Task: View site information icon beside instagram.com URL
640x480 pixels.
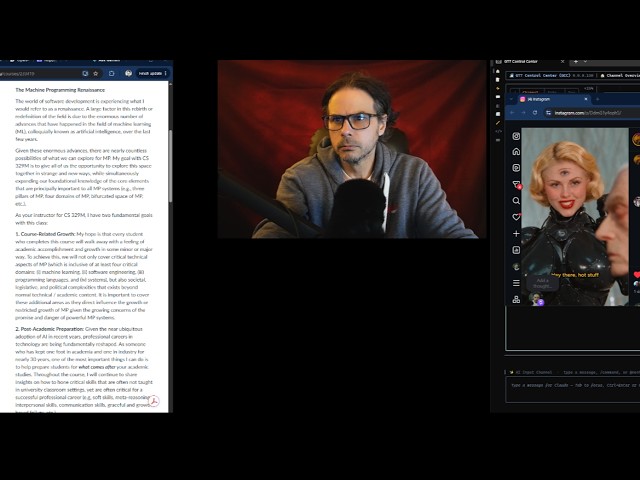Action: [549, 113]
